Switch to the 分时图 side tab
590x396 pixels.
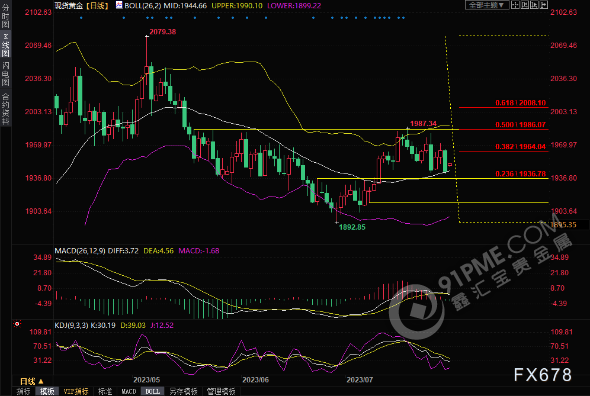[x=5, y=16]
